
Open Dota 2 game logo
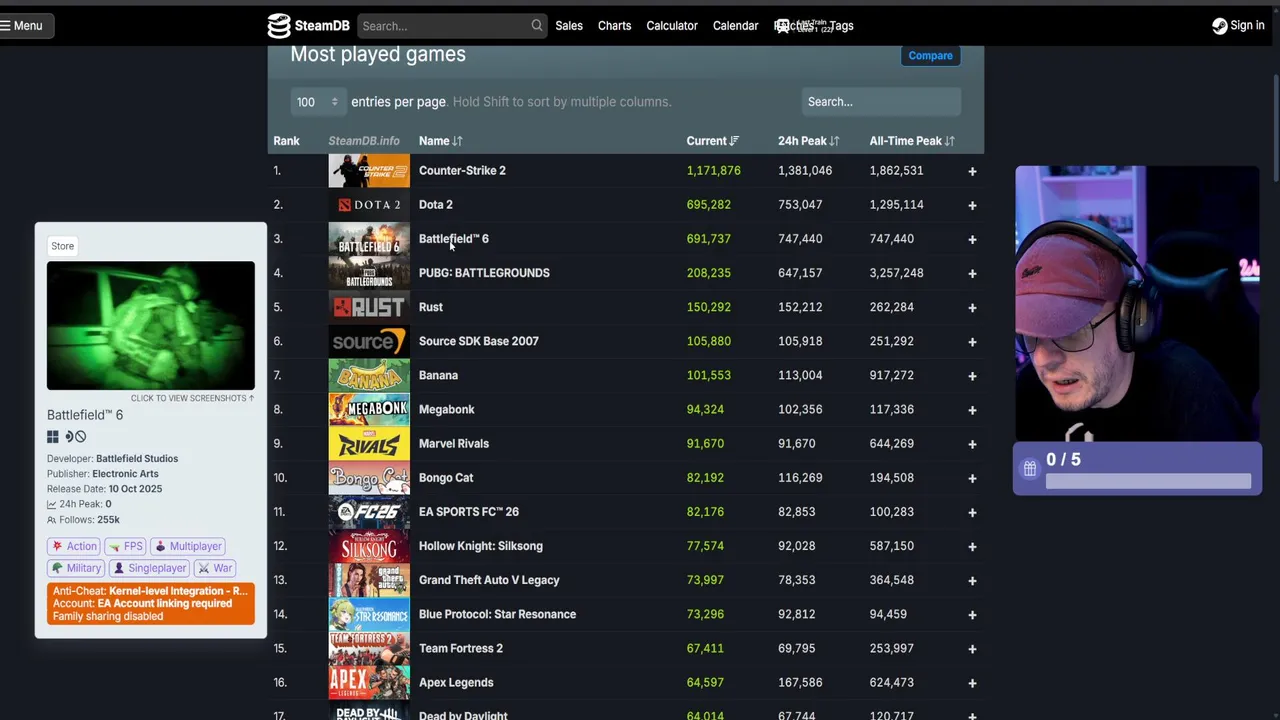(369, 205)
